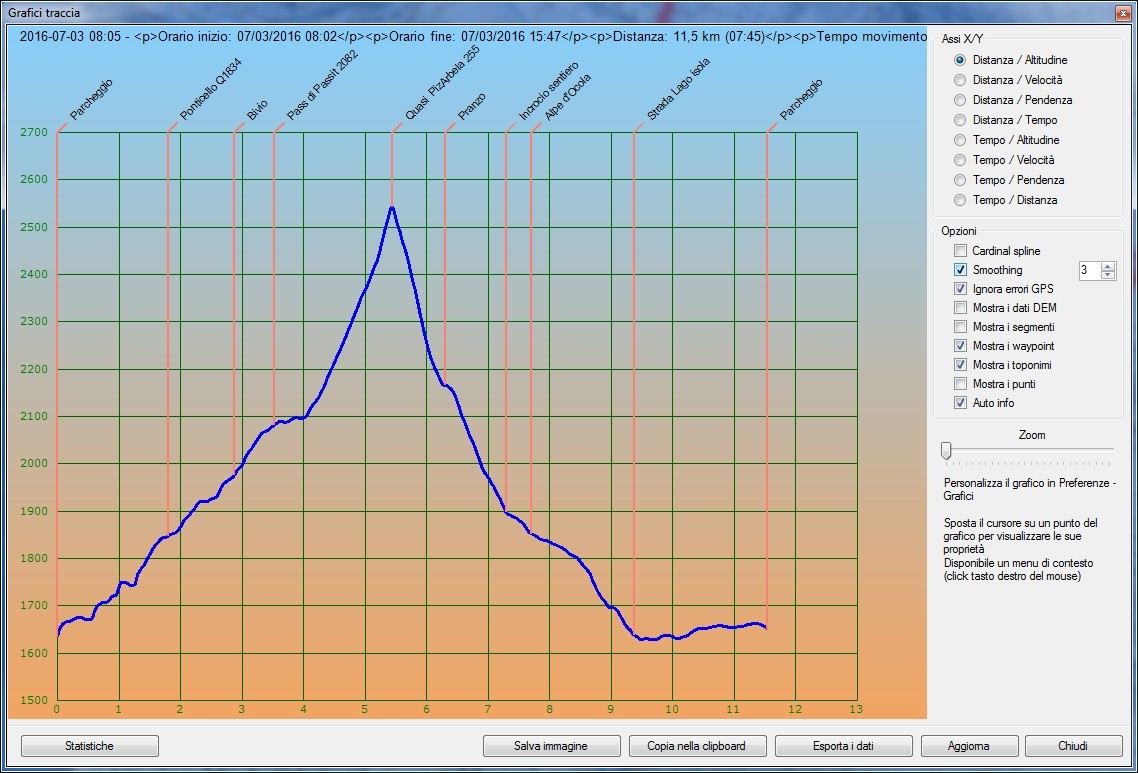Click Esporta i dati button
Screen dimensions: 1138x773
843,746
